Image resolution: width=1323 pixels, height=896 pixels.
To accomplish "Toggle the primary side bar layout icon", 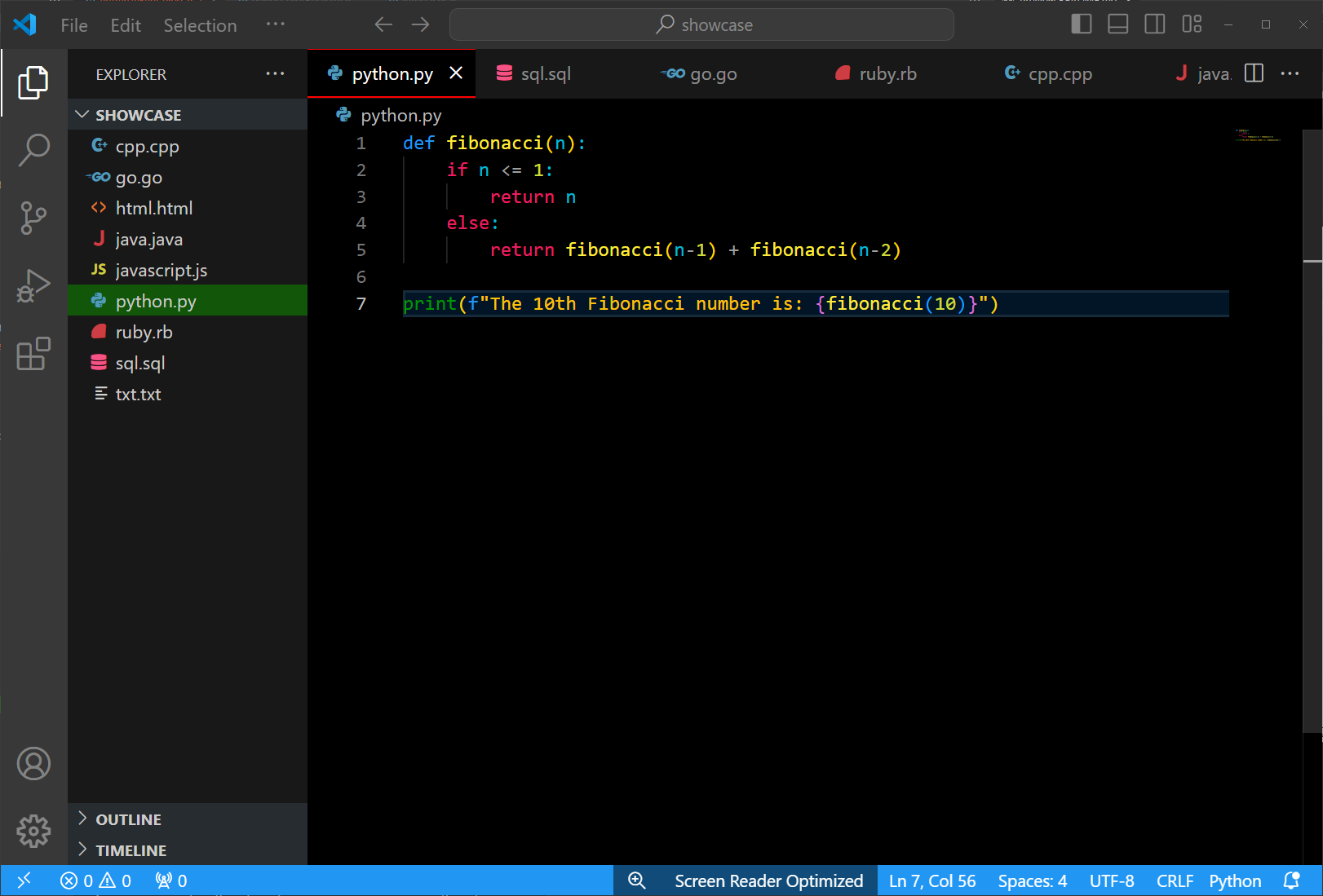I will (x=1082, y=24).
